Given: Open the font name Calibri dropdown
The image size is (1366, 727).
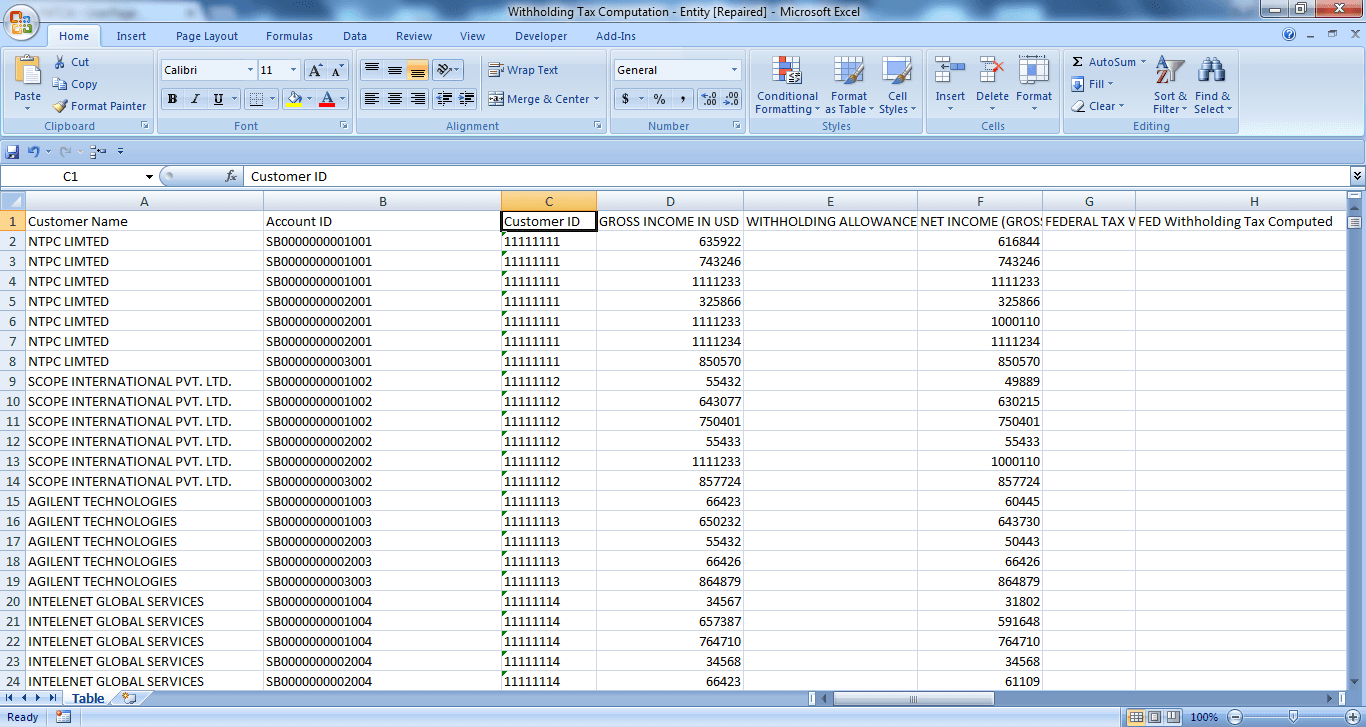Looking at the screenshot, I should pyautogui.click(x=250, y=70).
